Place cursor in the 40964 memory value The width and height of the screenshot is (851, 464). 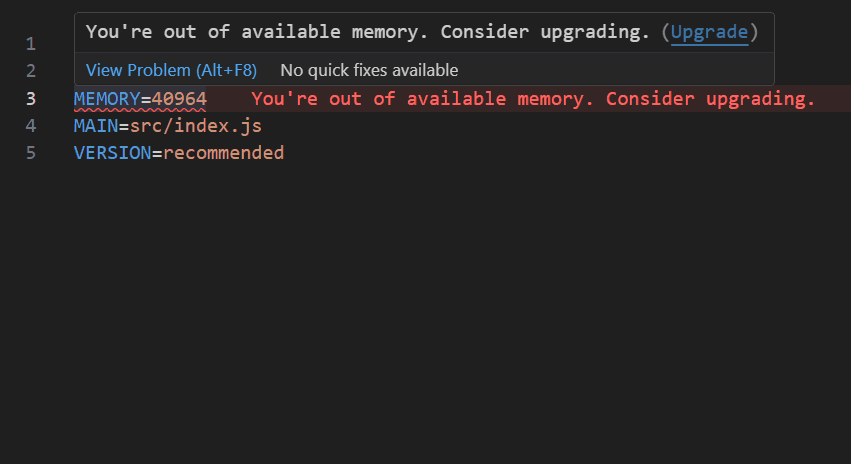[179, 99]
